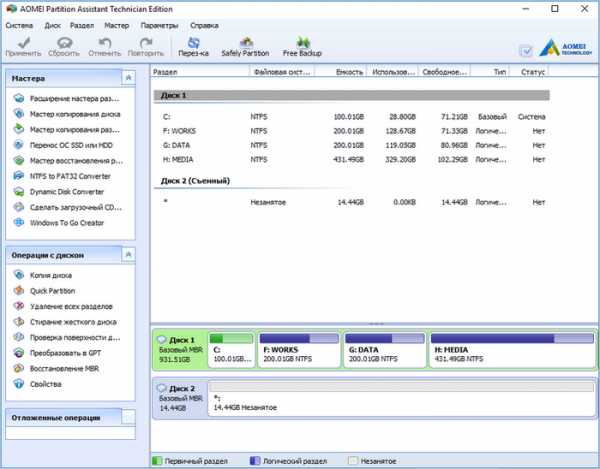Choose Удаление всех разделов
Screen dimensions: 600x469
coord(63,306)
